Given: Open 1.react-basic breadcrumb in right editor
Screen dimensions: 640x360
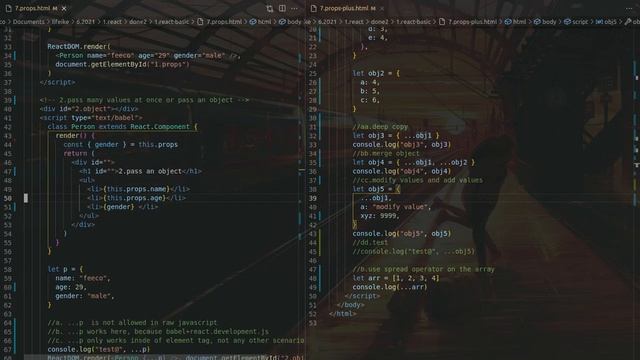Looking at the screenshot, I should click(413, 22).
